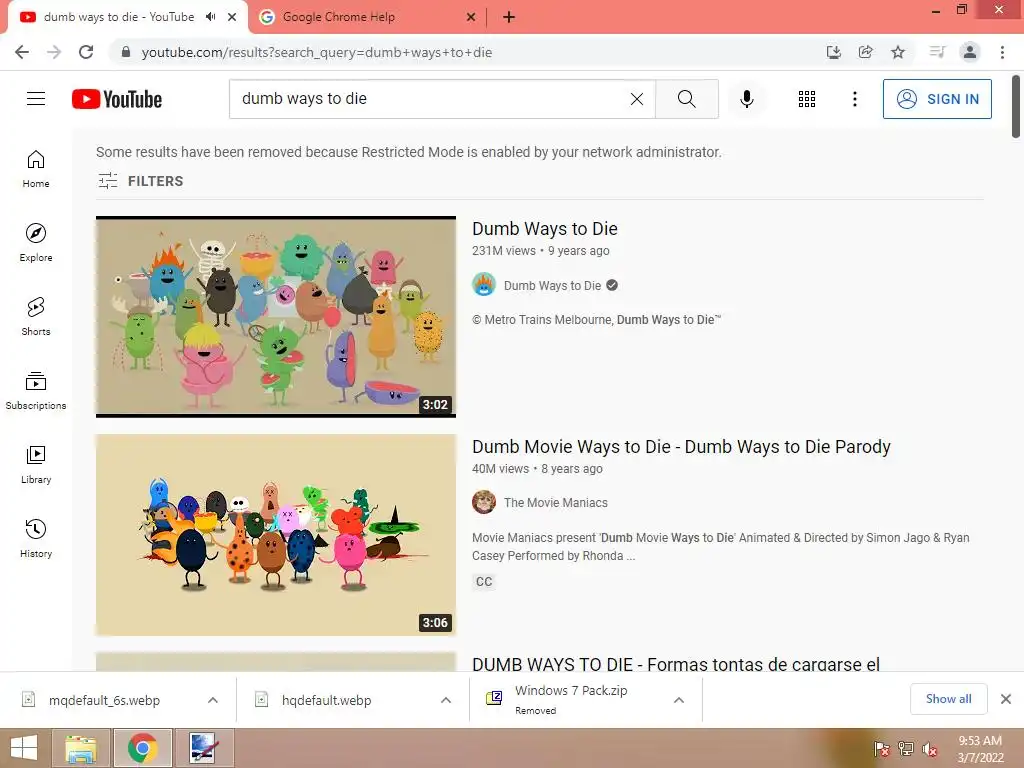Click the YouTube logo
Image resolution: width=1024 pixels, height=768 pixels.
tap(117, 99)
